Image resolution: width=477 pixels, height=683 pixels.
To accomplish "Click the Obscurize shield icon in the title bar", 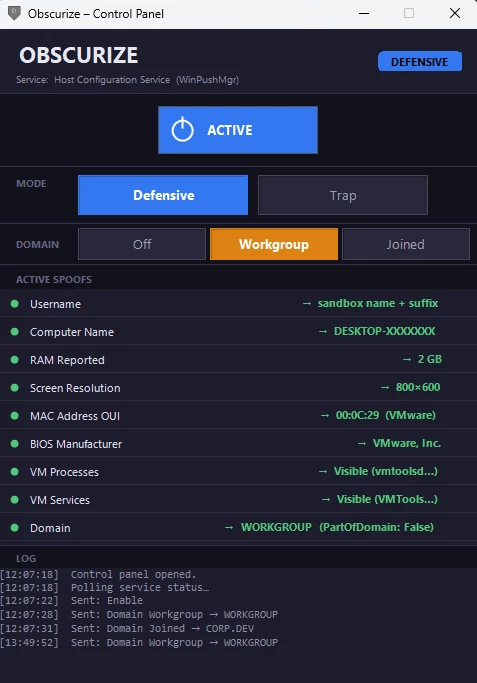I will point(14,14).
